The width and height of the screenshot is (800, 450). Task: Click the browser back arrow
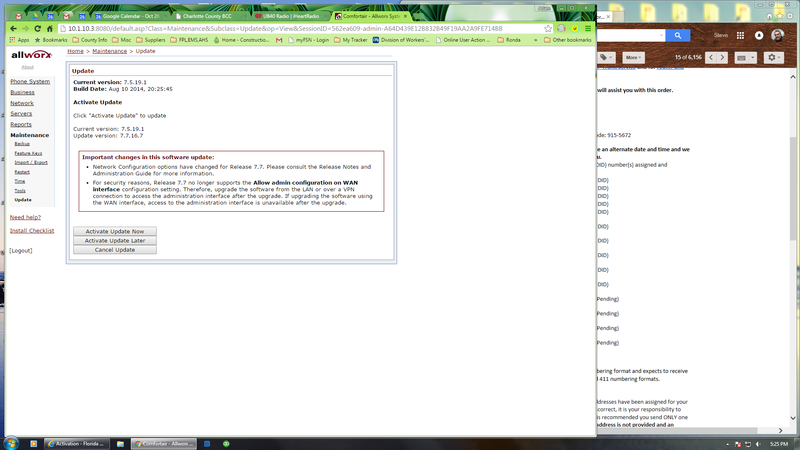(x=11, y=28)
